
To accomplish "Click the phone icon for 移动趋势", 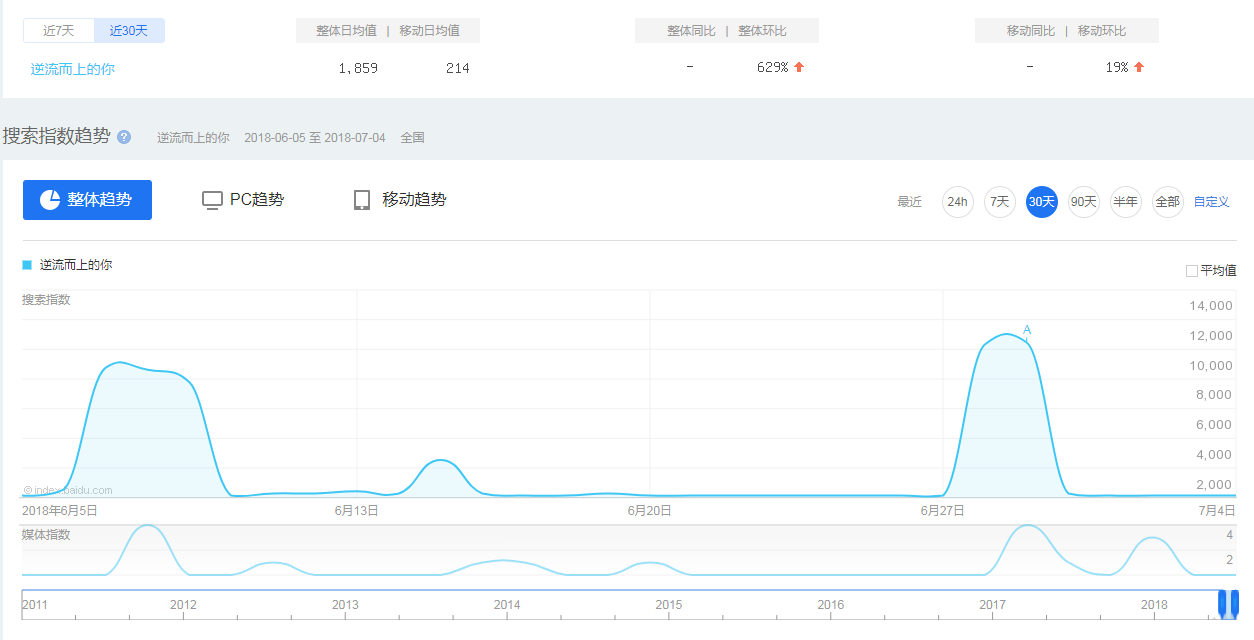I will coord(362,200).
